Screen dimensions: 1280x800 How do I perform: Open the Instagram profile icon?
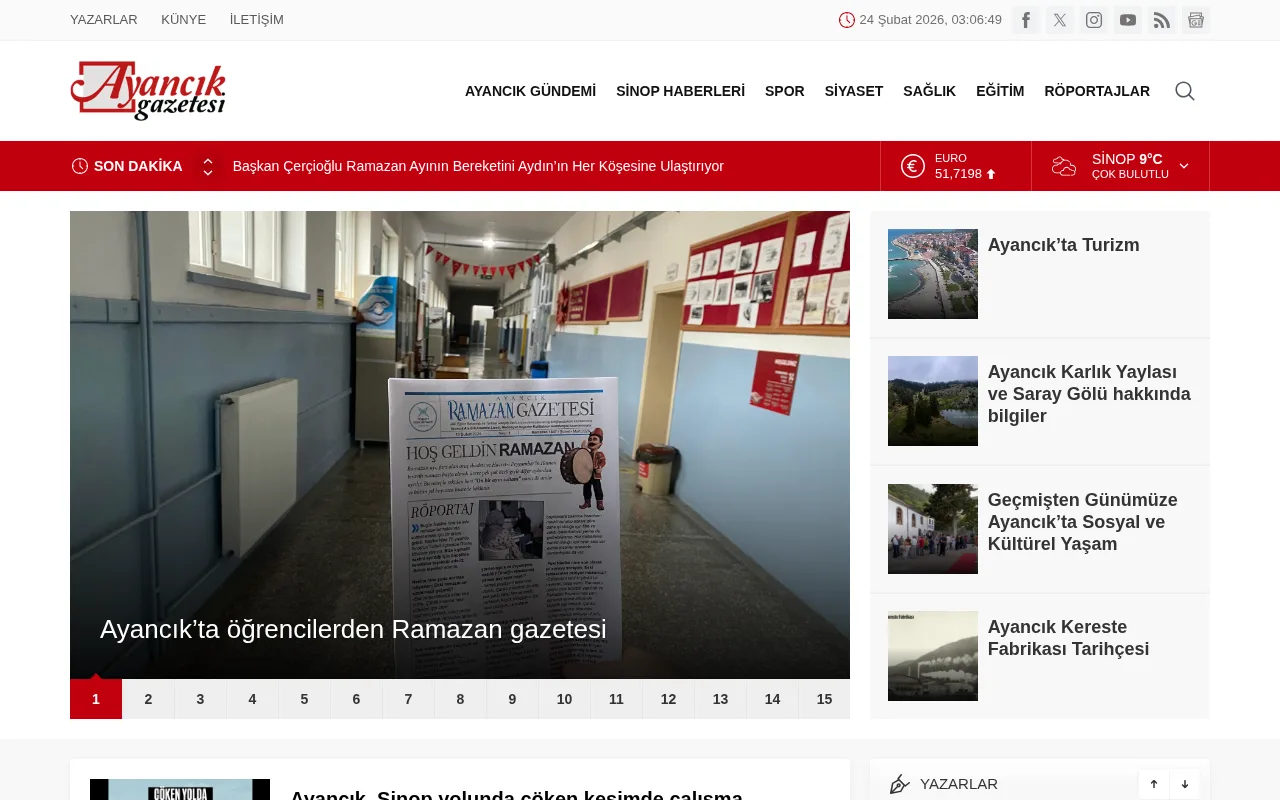(x=1093, y=19)
